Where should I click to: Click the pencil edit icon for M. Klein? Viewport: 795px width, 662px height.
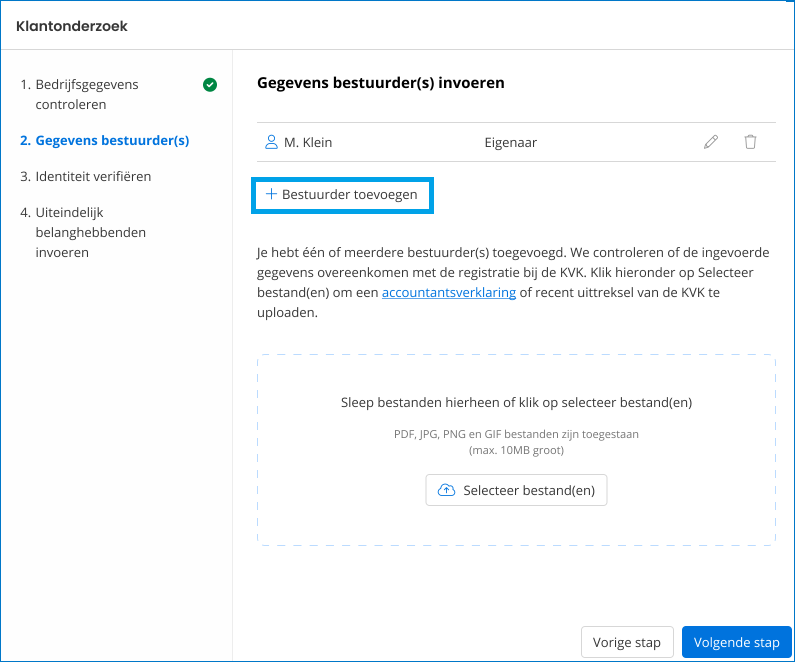point(711,142)
